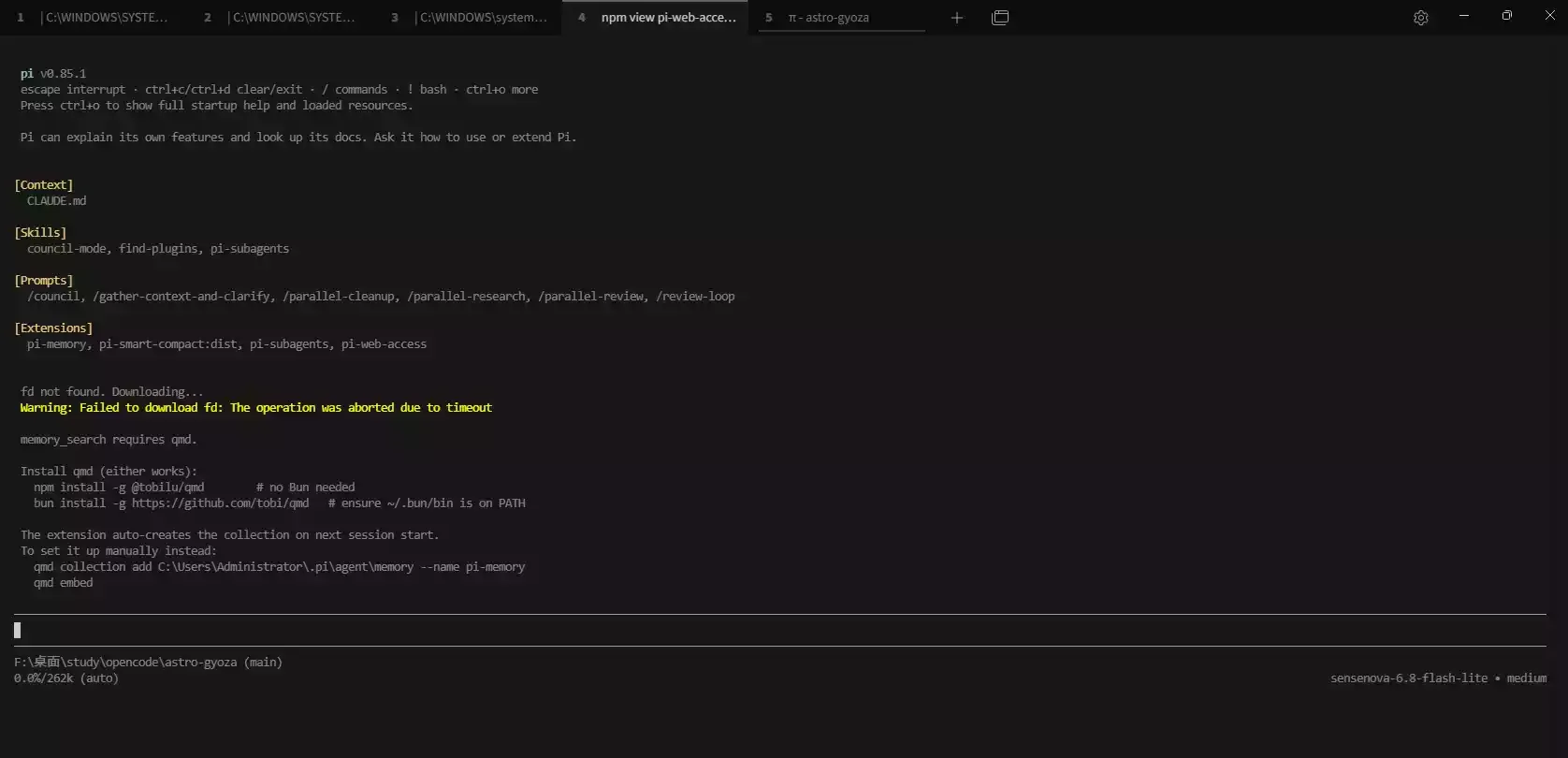The width and height of the screenshot is (1568, 758).
Task: Select the /parallel-cleanup prompt
Action: click(339, 297)
